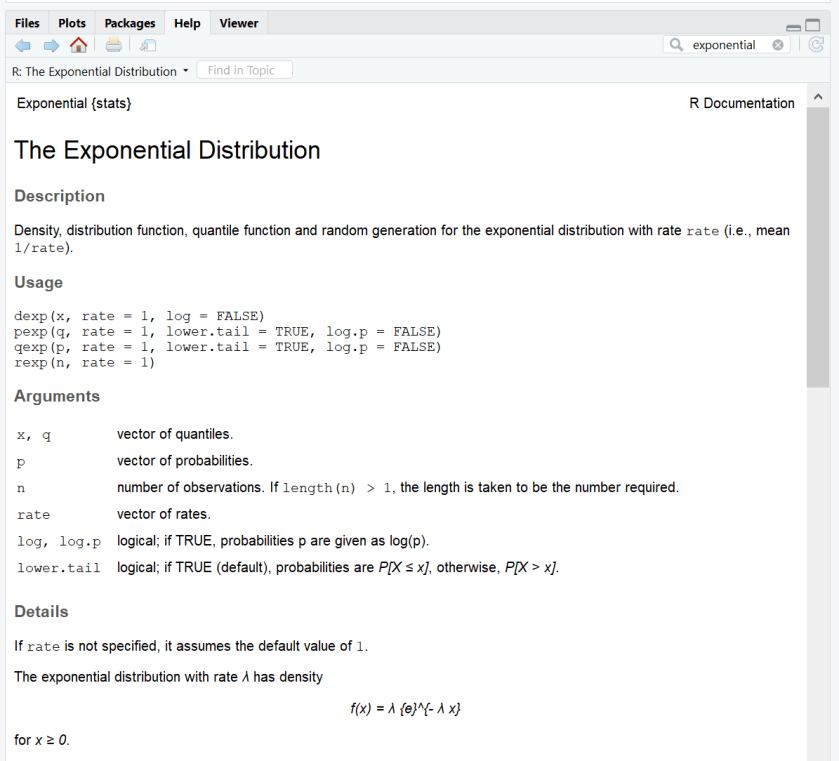Show the help topic in a new window
The width and height of the screenshot is (839, 761).
[x=147, y=44]
